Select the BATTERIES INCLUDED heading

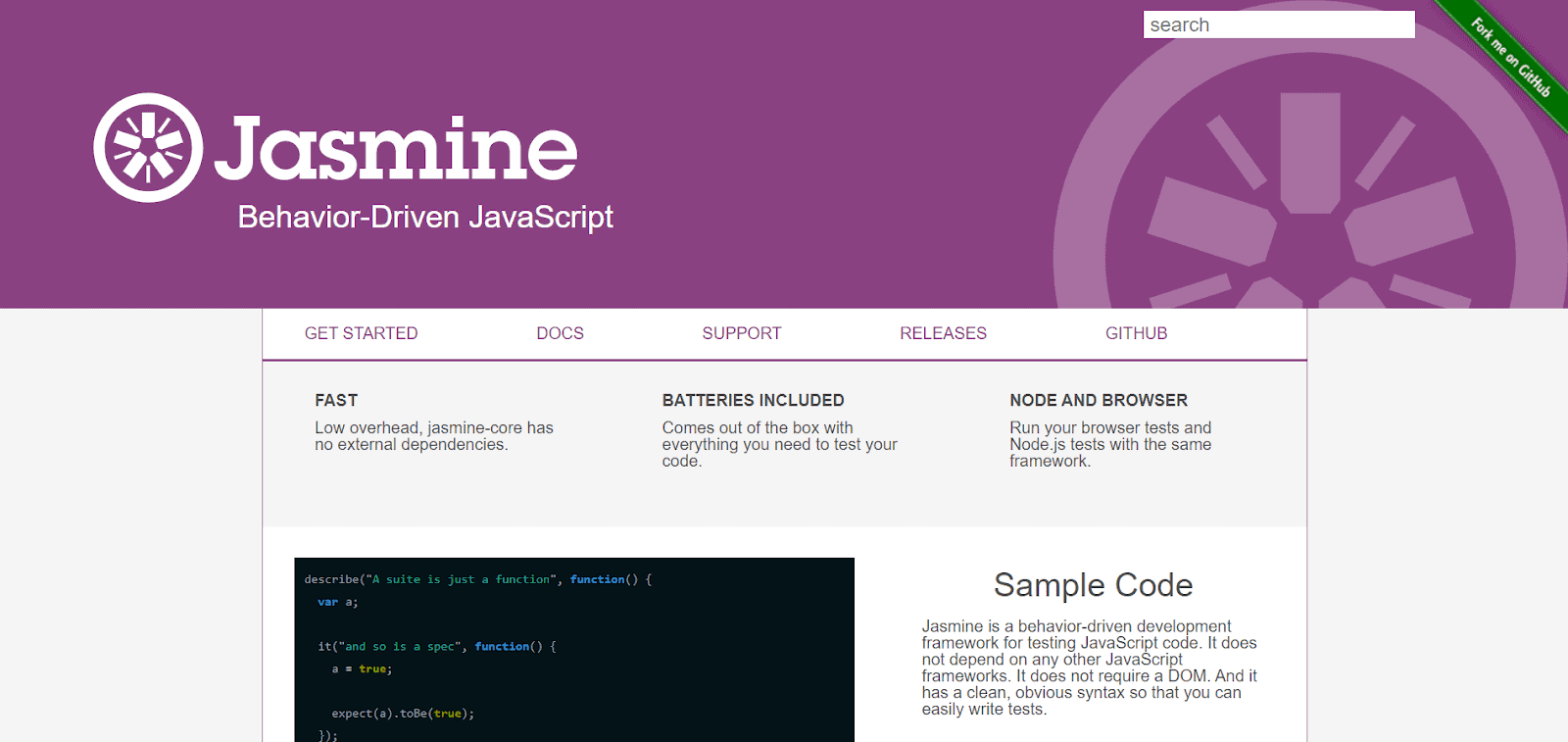click(x=753, y=400)
